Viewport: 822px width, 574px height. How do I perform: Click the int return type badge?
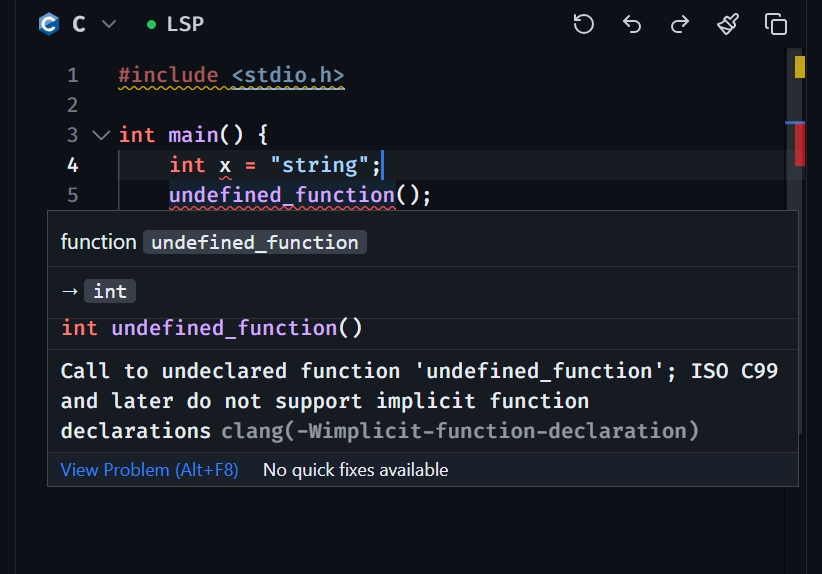110,291
